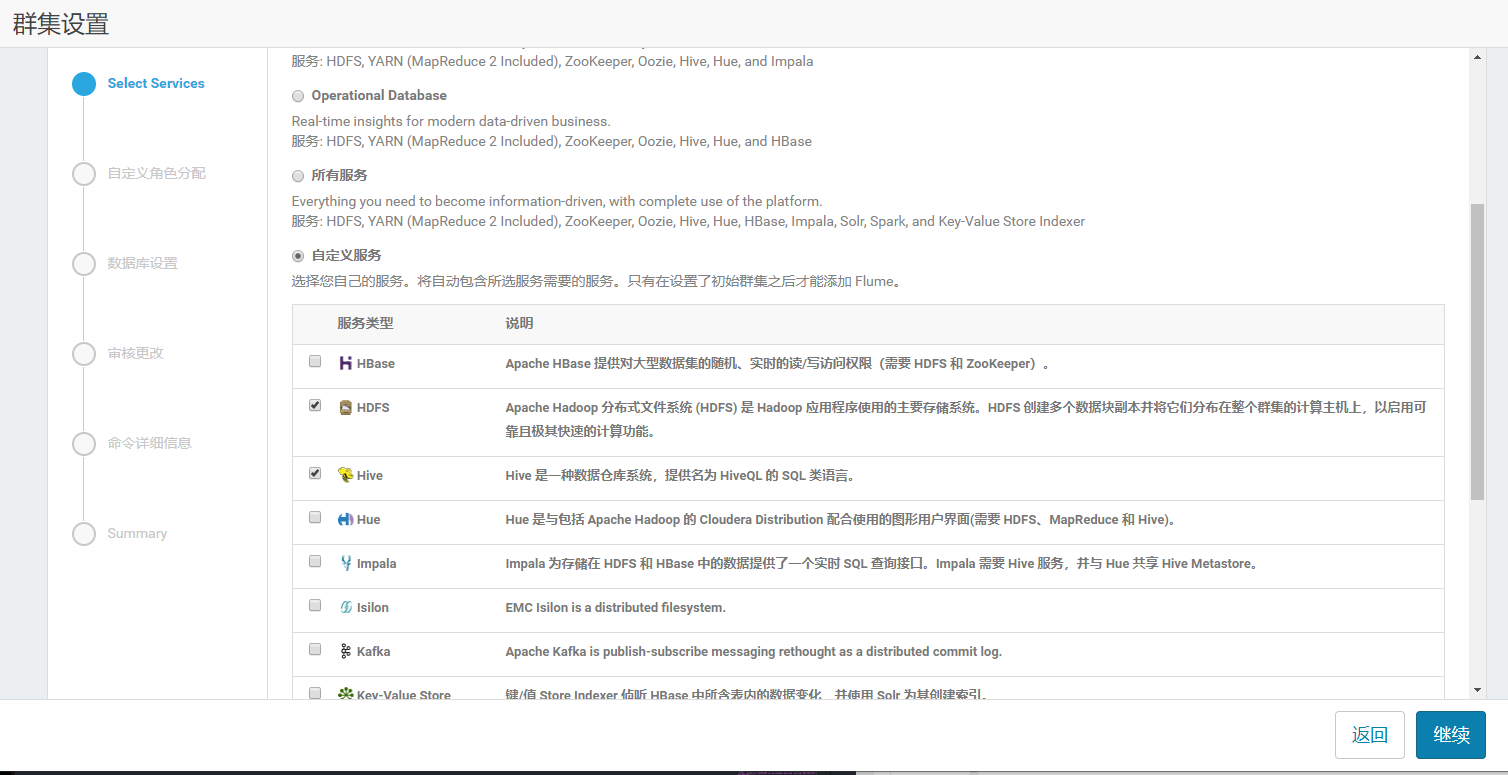Click the Impala service name
Image resolution: width=1508 pixels, height=775 pixels.
pyautogui.click(x=377, y=564)
